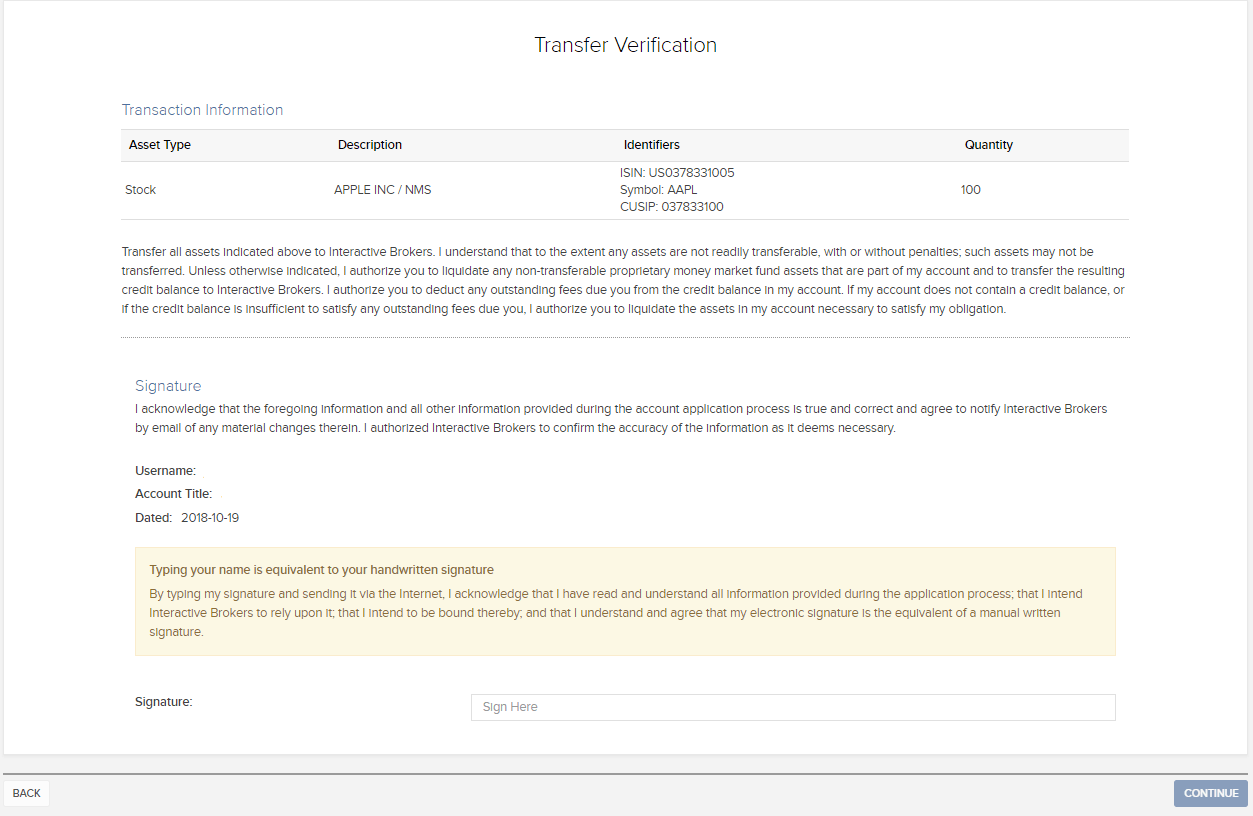
Task: Click the Stock cell in table
Action: (x=141, y=190)
